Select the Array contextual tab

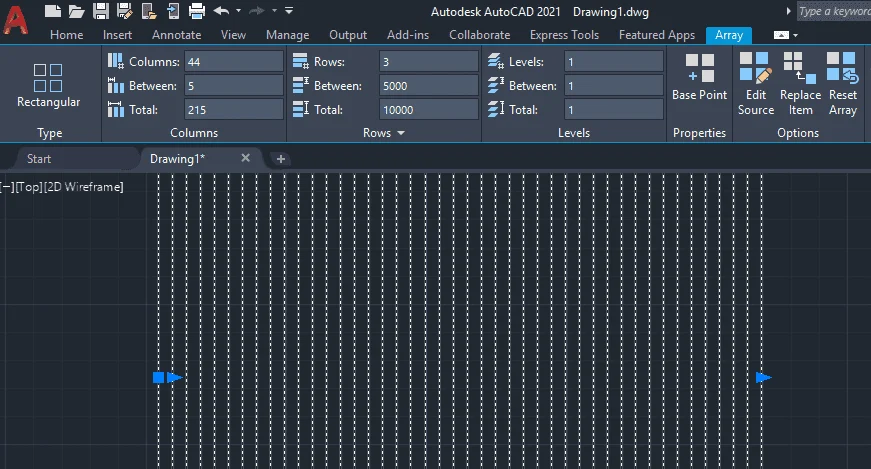[x=729, y=35]
